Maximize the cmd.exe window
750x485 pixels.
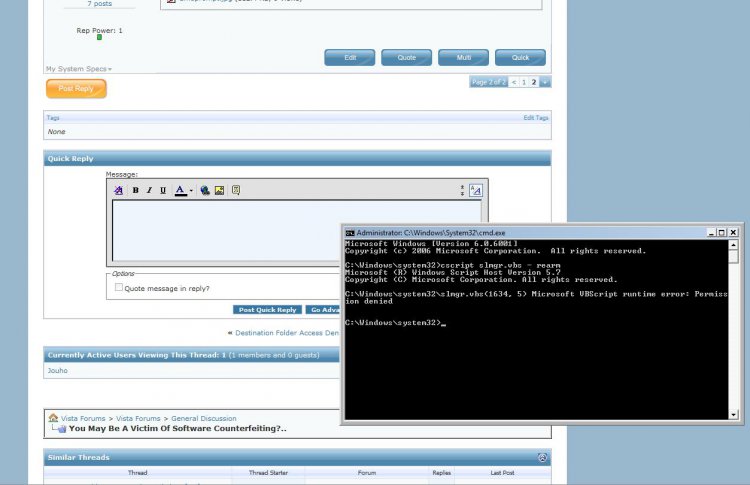point(722,233)
